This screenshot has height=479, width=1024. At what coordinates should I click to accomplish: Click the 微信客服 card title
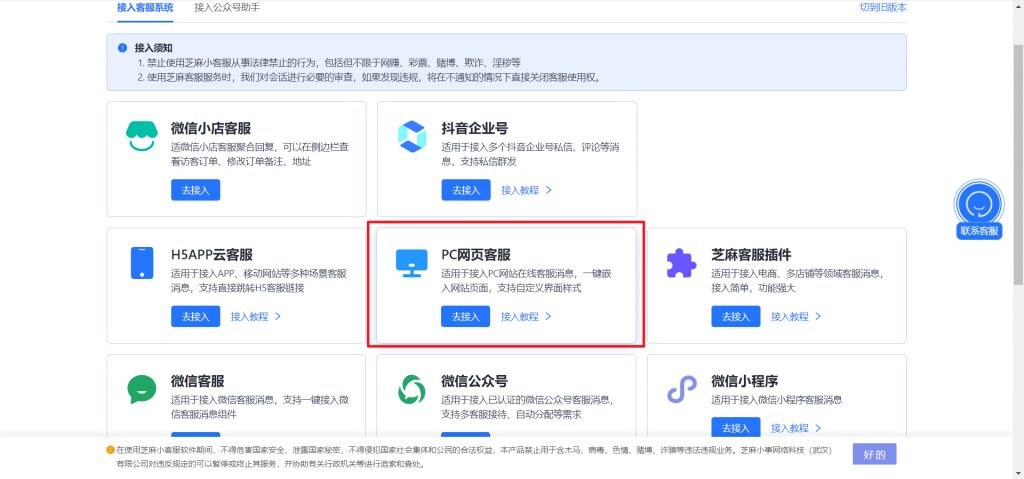coord(198,381)
